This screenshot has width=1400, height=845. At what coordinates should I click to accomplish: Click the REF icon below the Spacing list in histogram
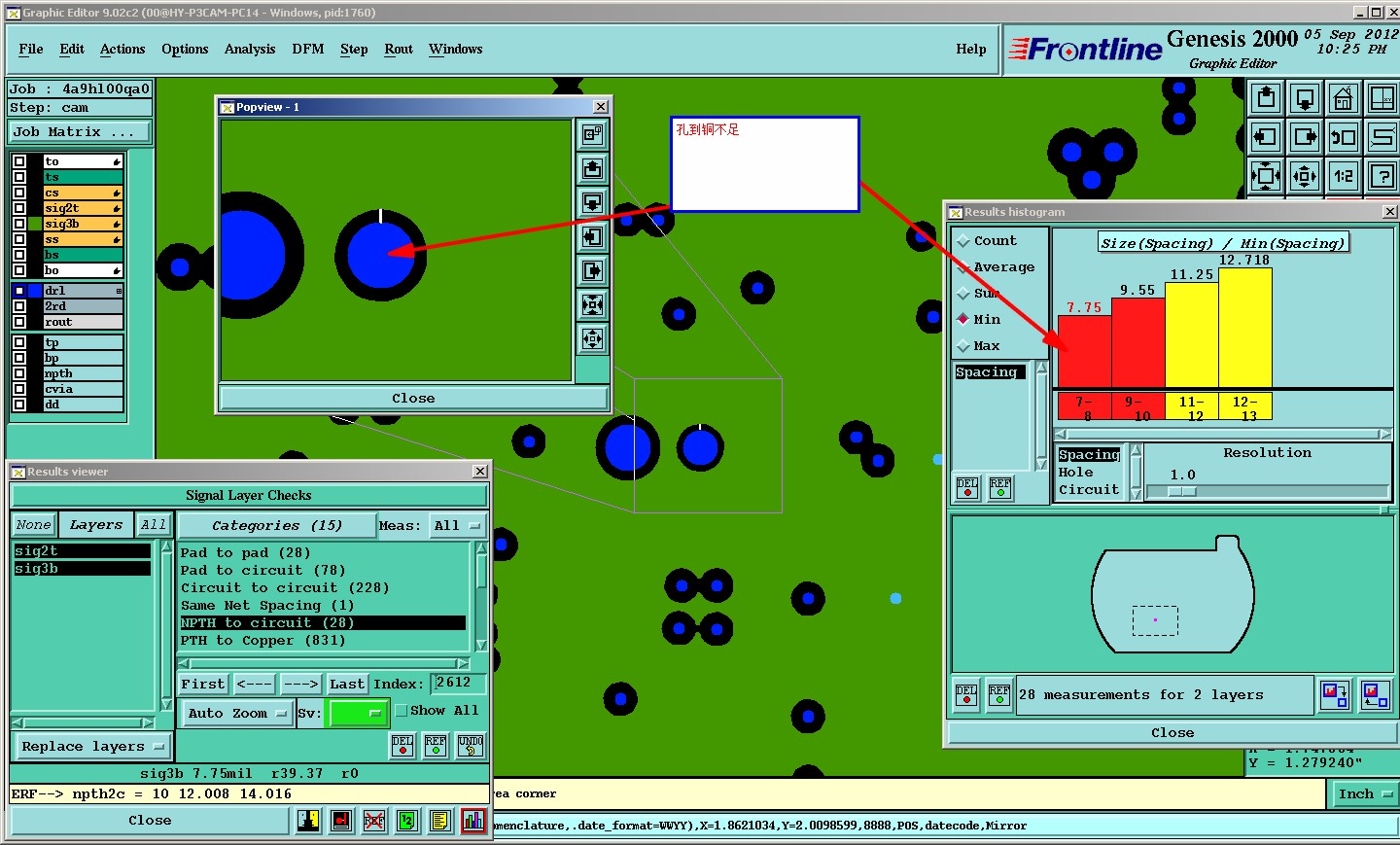point(1000,488)
